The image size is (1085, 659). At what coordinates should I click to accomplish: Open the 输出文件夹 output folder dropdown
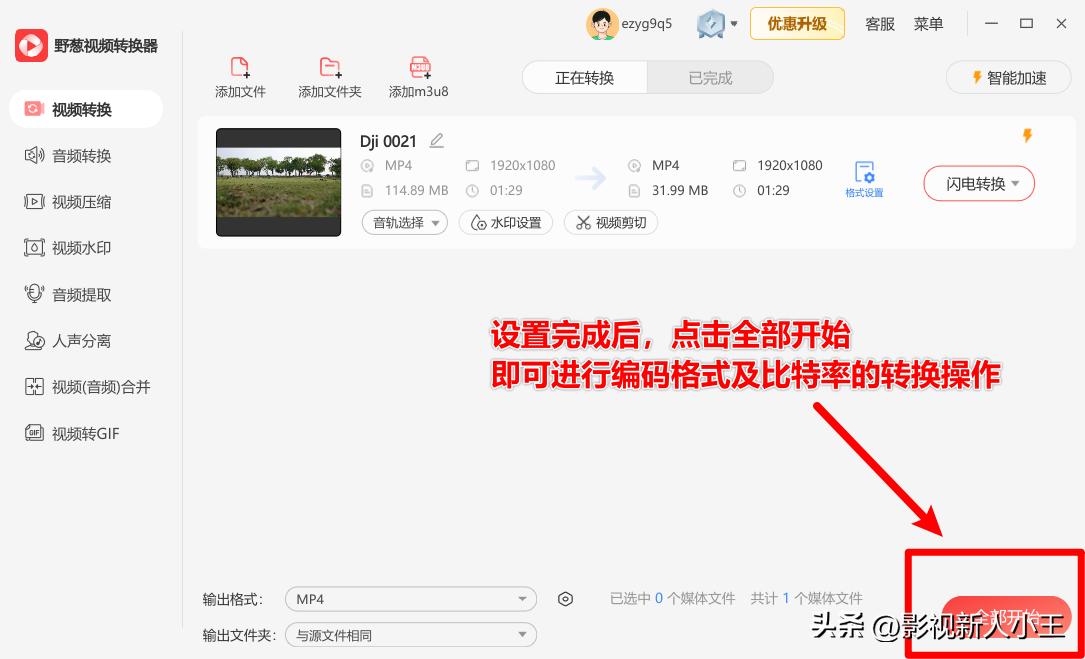point(411,635)
